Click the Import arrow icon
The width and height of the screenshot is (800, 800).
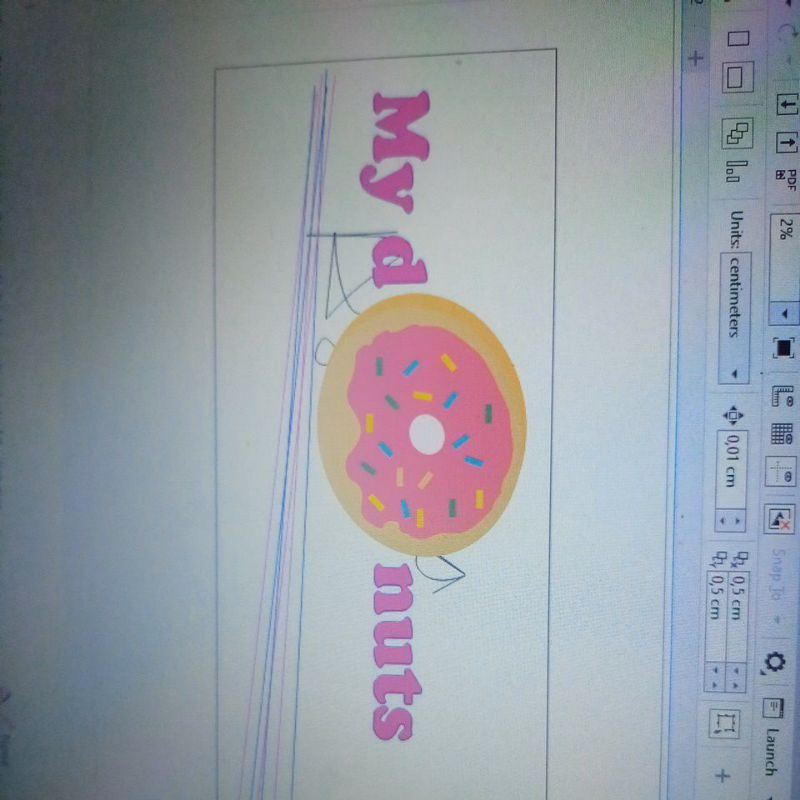coord(788,103)
